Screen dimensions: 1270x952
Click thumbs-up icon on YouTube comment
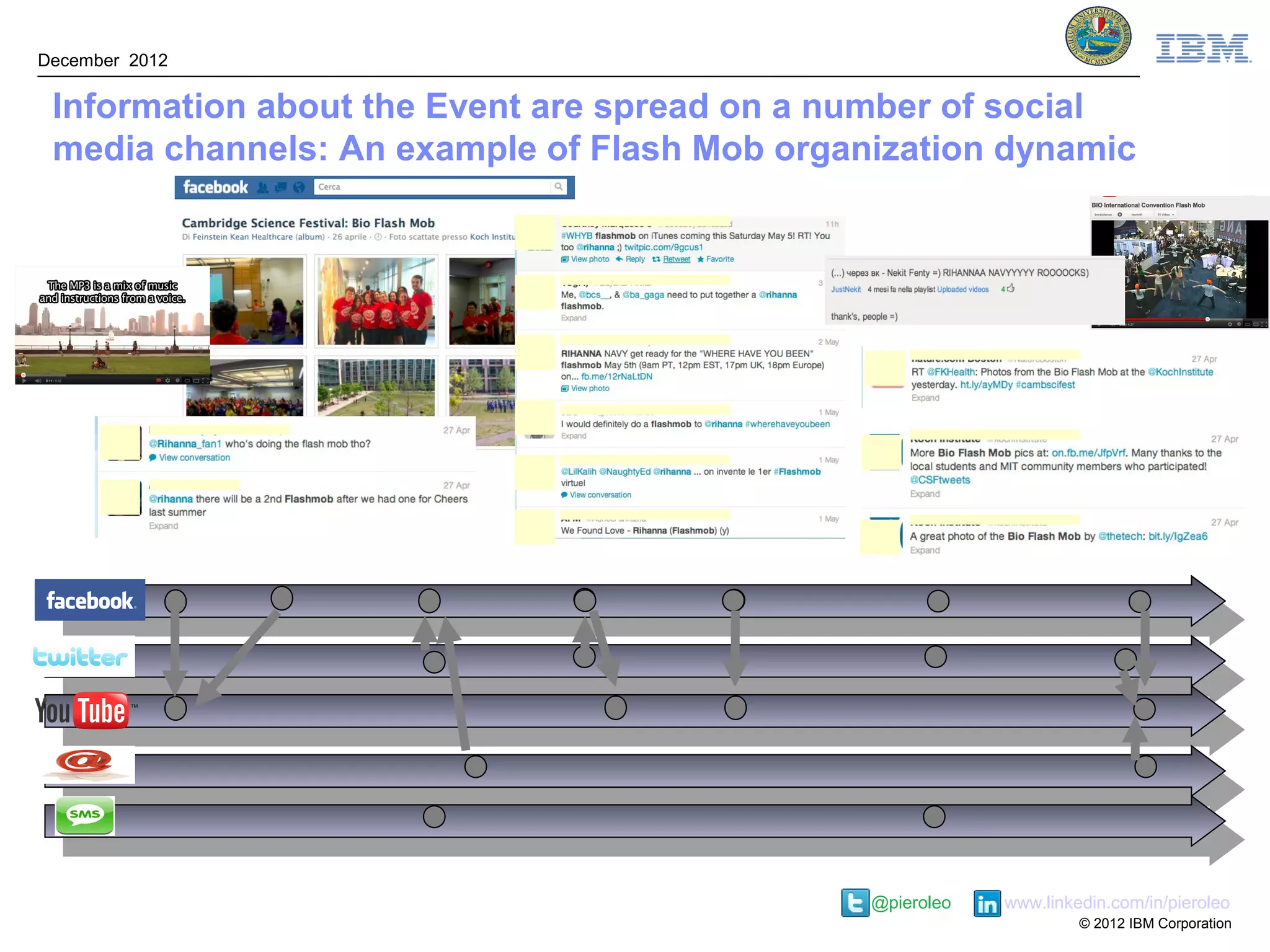coord(1011,288)
